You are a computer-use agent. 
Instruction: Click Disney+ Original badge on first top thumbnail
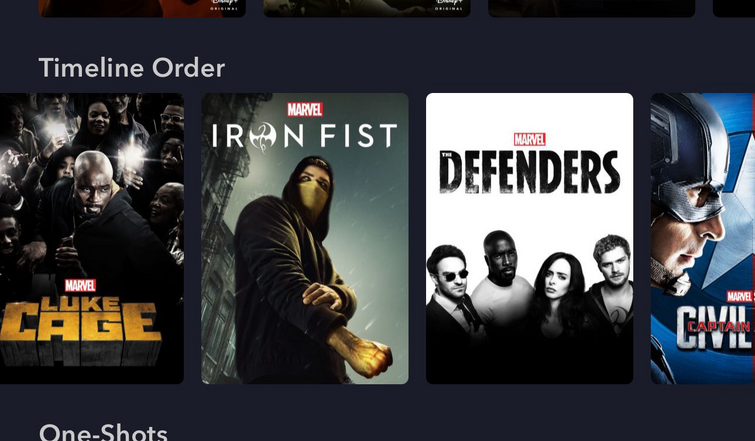[224, 4]
